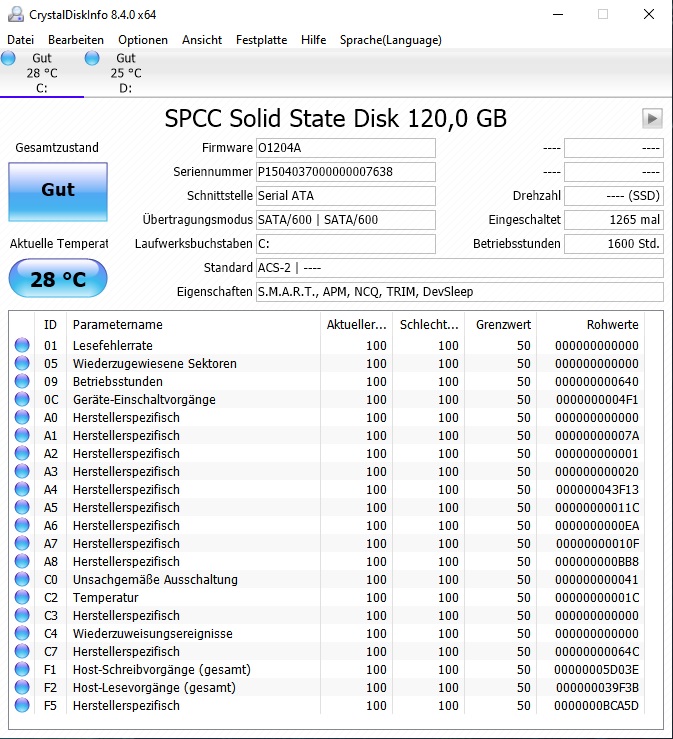Click the Grenzwert column header
This screenshot has height=739, width=673.
click(501, 325)
